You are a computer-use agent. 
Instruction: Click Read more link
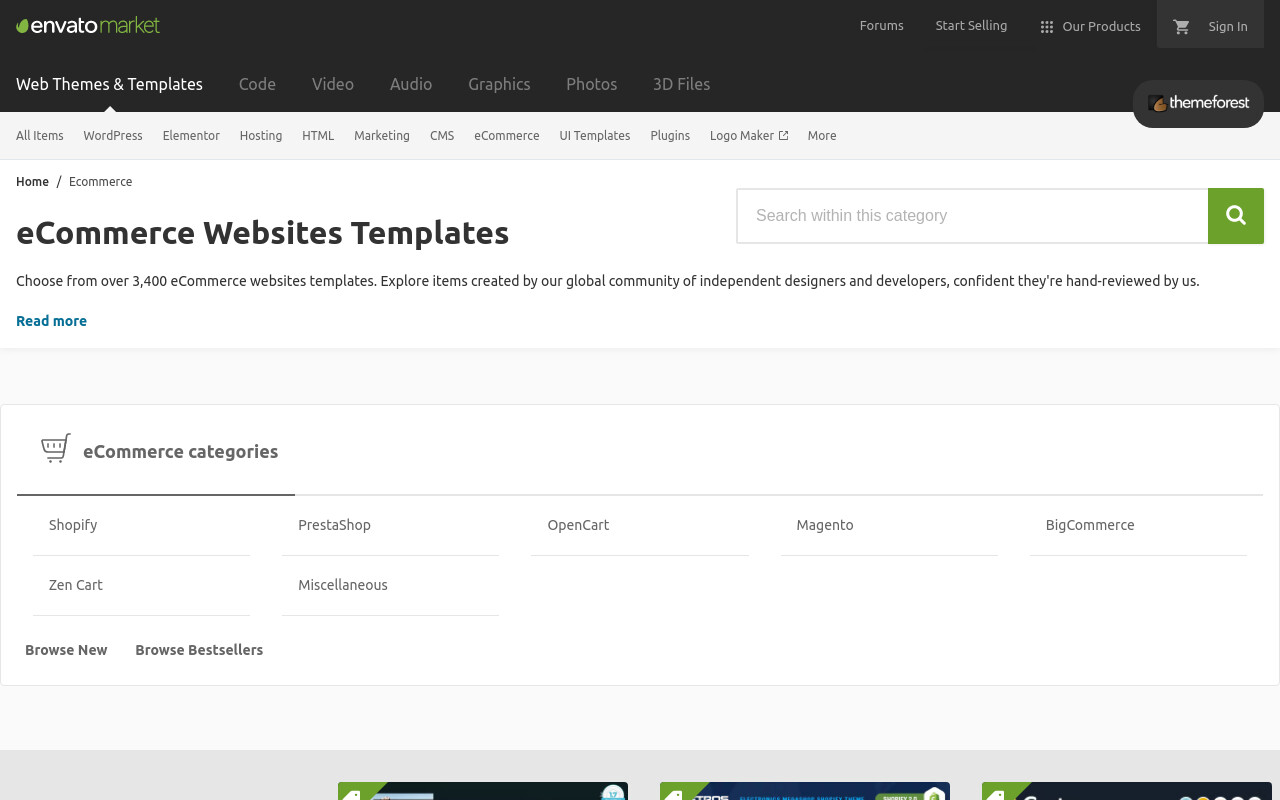(x=51, y=321)
